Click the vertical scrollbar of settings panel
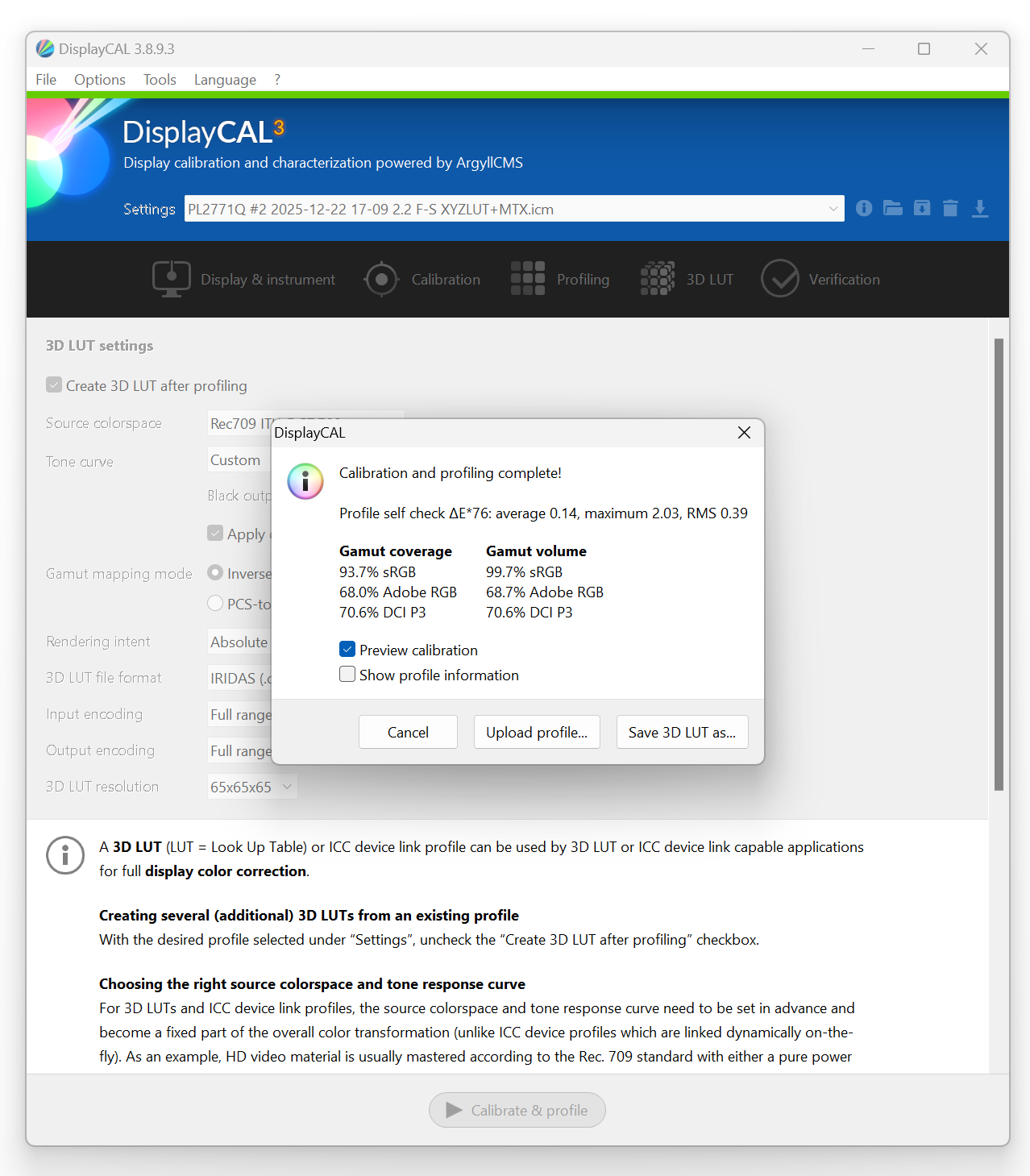 pyautogui.click(x=999, y=564)
